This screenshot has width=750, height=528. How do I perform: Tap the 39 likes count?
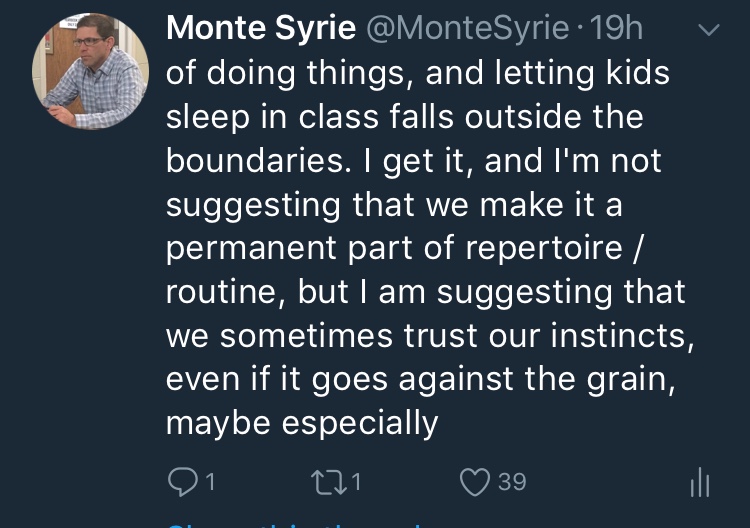(511, 483)
